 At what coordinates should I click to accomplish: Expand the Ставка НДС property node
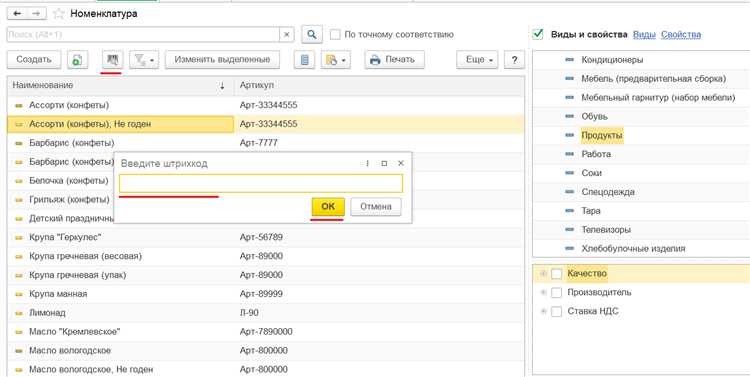pyautogui.click(x=543, y=311)
